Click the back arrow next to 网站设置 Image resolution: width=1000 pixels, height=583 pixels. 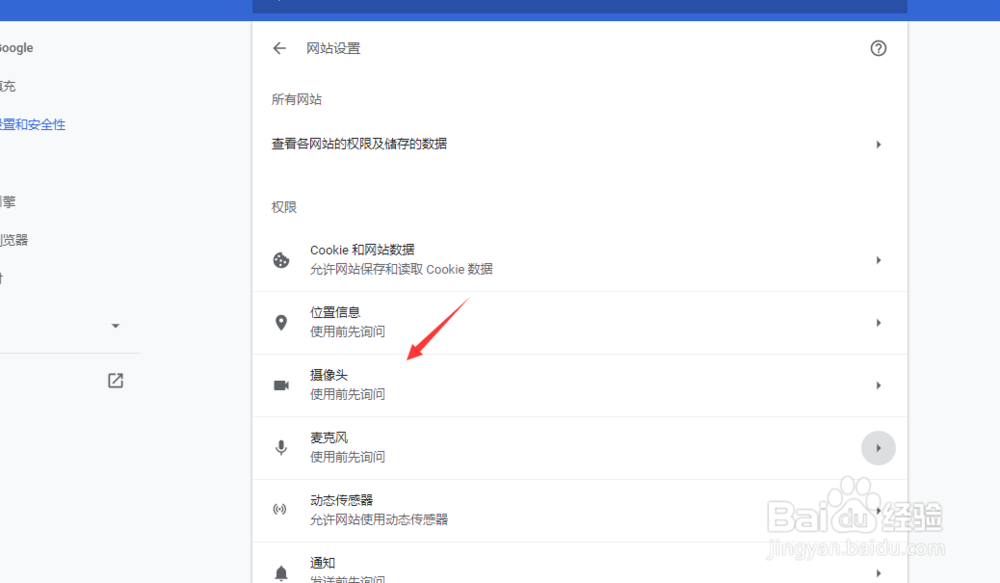click(279, 48)
